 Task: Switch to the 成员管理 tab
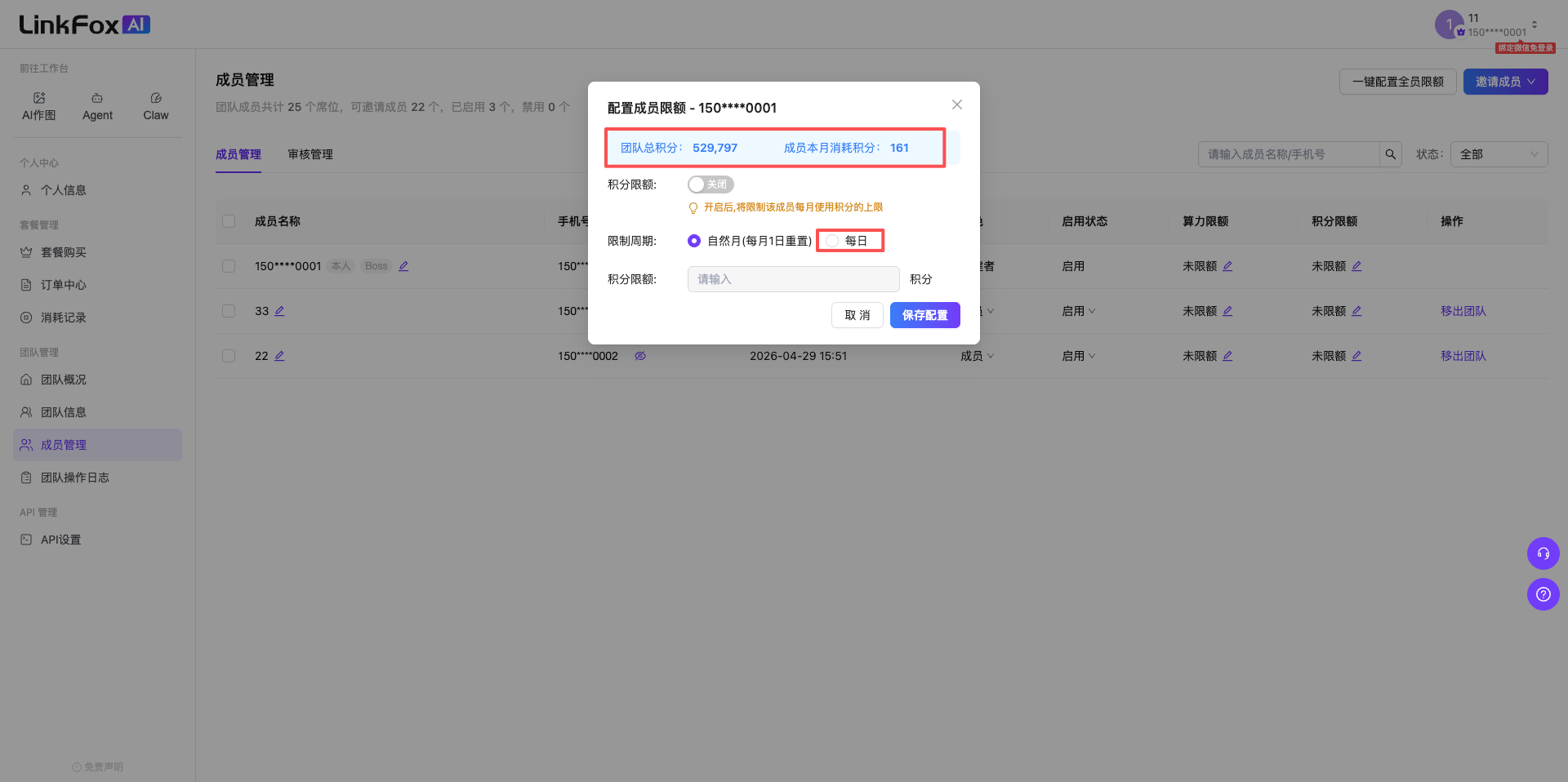click(x=238, y=154)
